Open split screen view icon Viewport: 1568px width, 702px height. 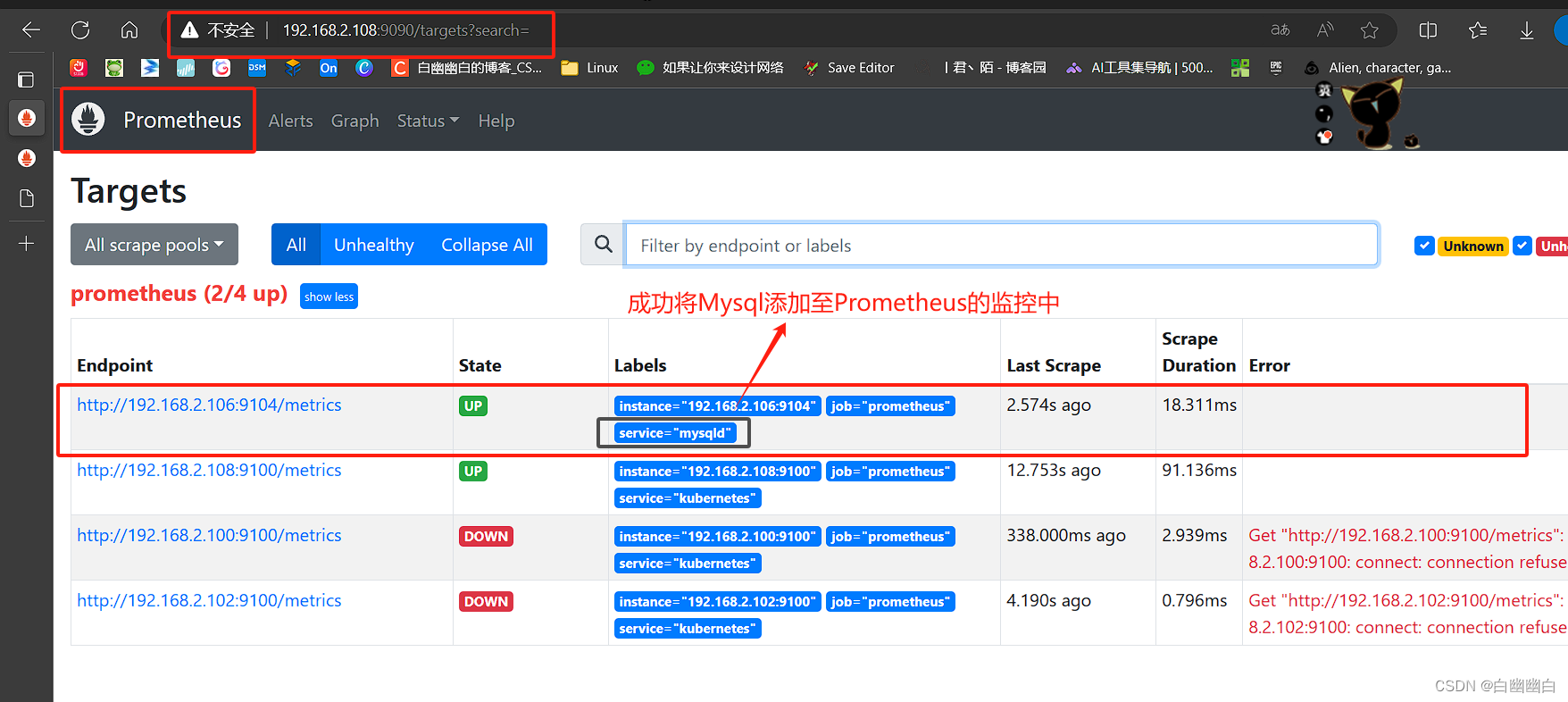[x=1428, y=30]
